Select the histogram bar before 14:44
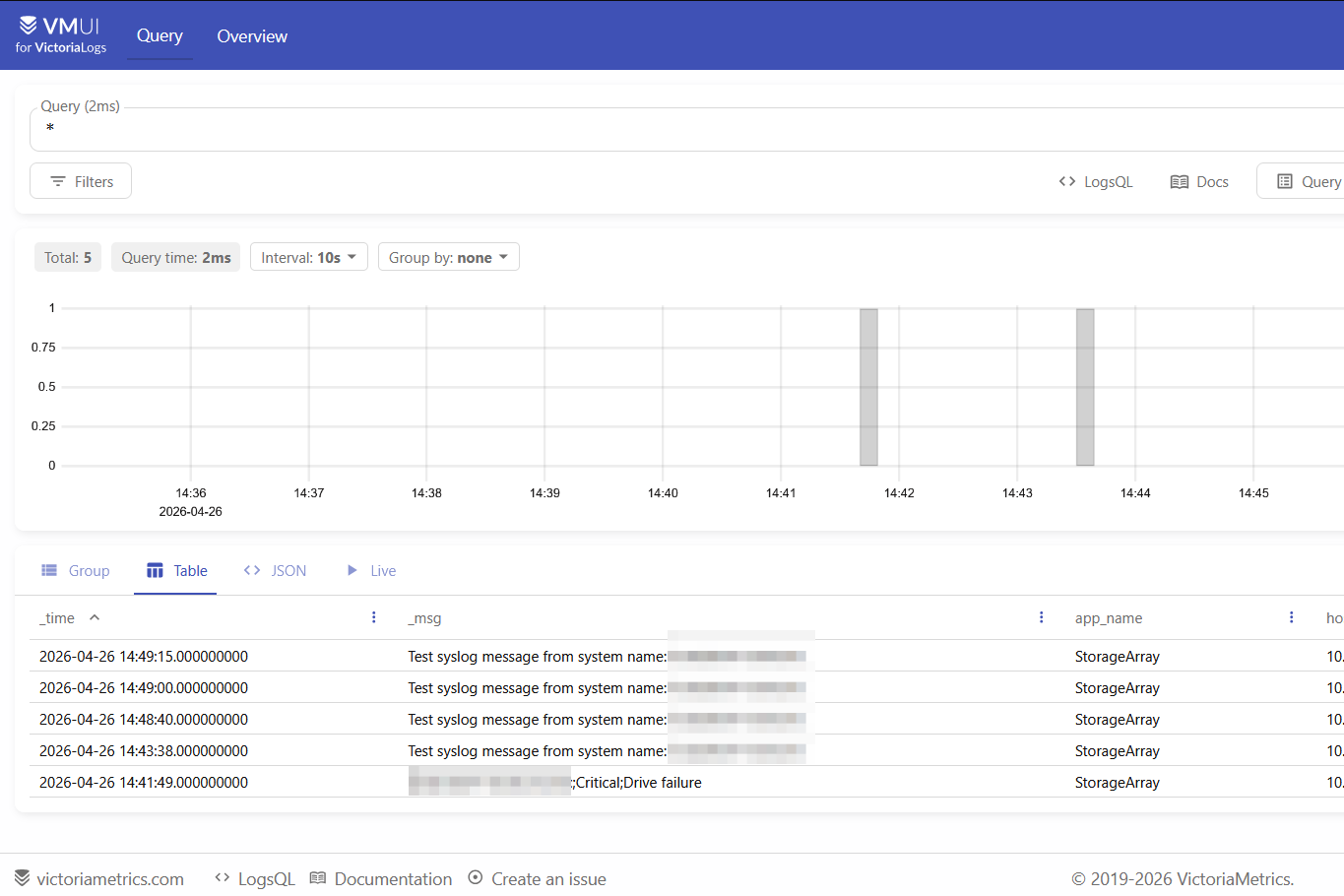 point(1085,387)
